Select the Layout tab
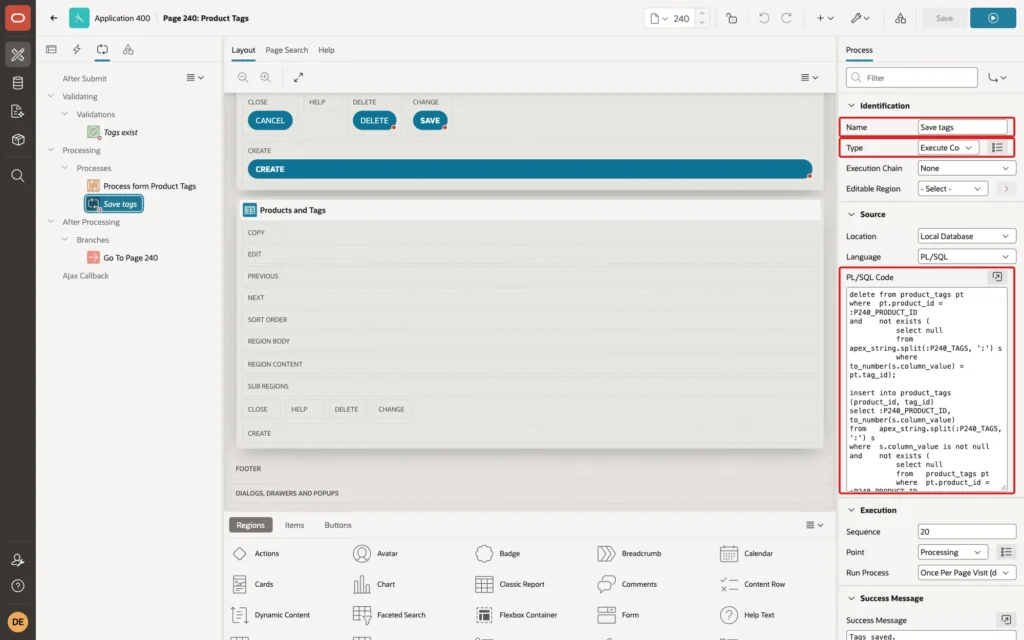The height and width of the screenshot is (640, 1024). click(243, 50)
